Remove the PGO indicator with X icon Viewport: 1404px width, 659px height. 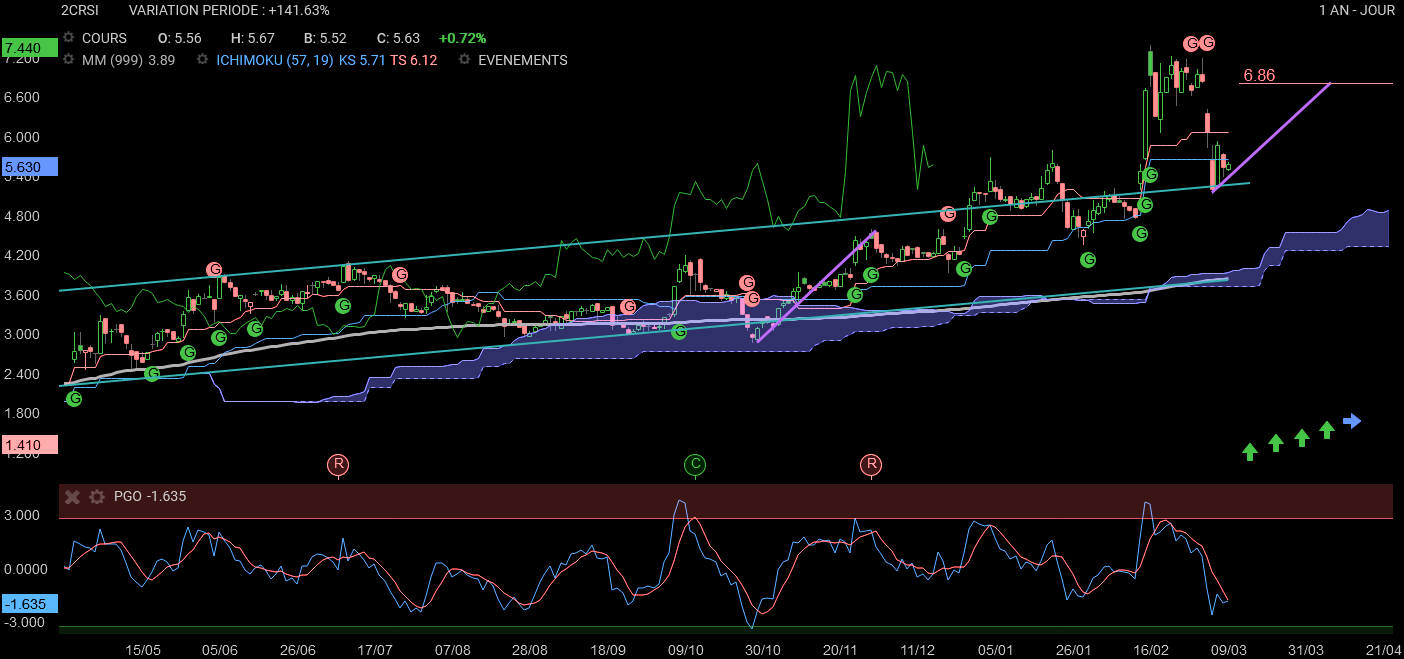(x=72, y=497)
